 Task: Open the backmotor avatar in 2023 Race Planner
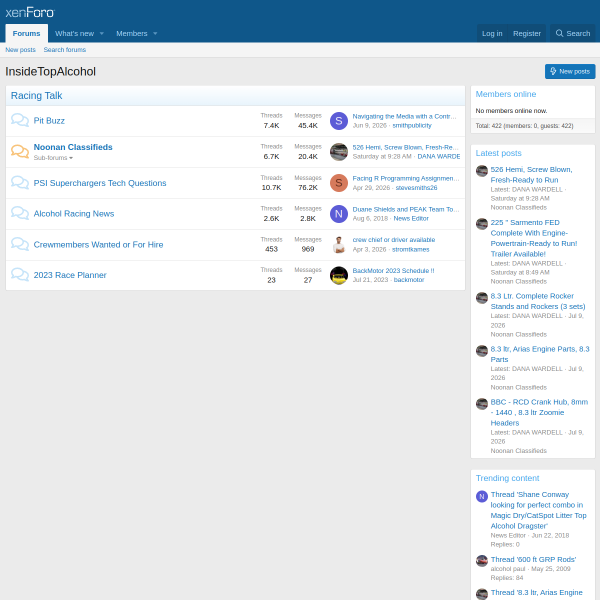pos(339,276)
